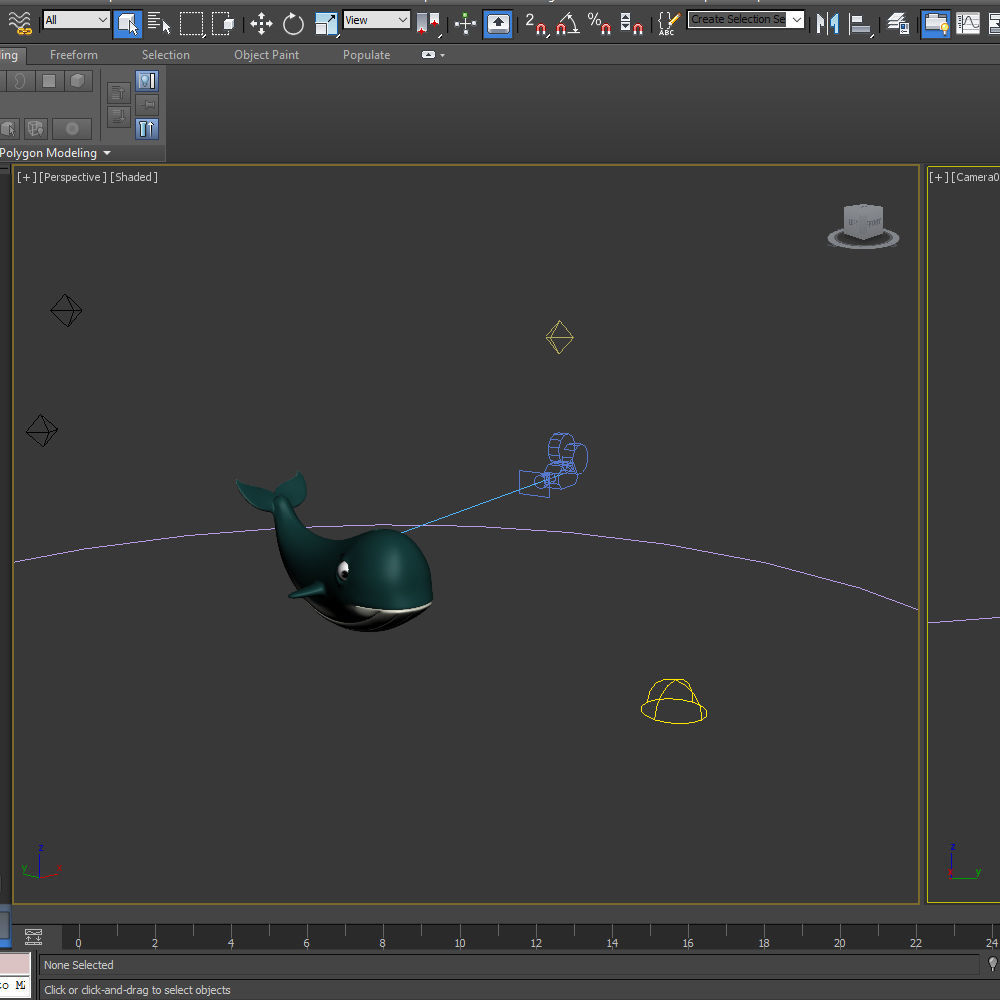Click the 'None Selected' status text
1000x1000 pixels.
[x=78, y=965]
